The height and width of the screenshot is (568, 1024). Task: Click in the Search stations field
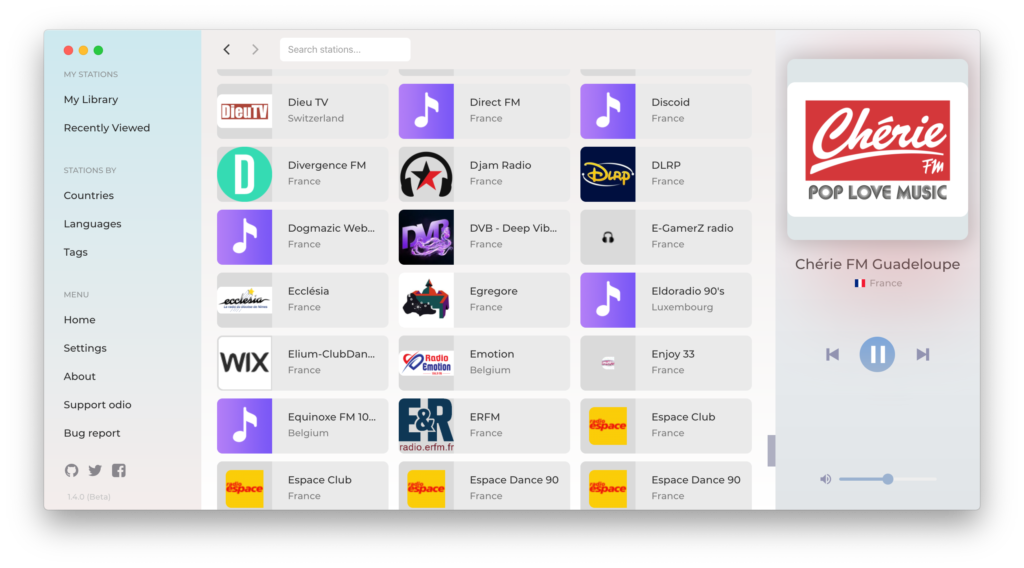(x=345, y=50)
